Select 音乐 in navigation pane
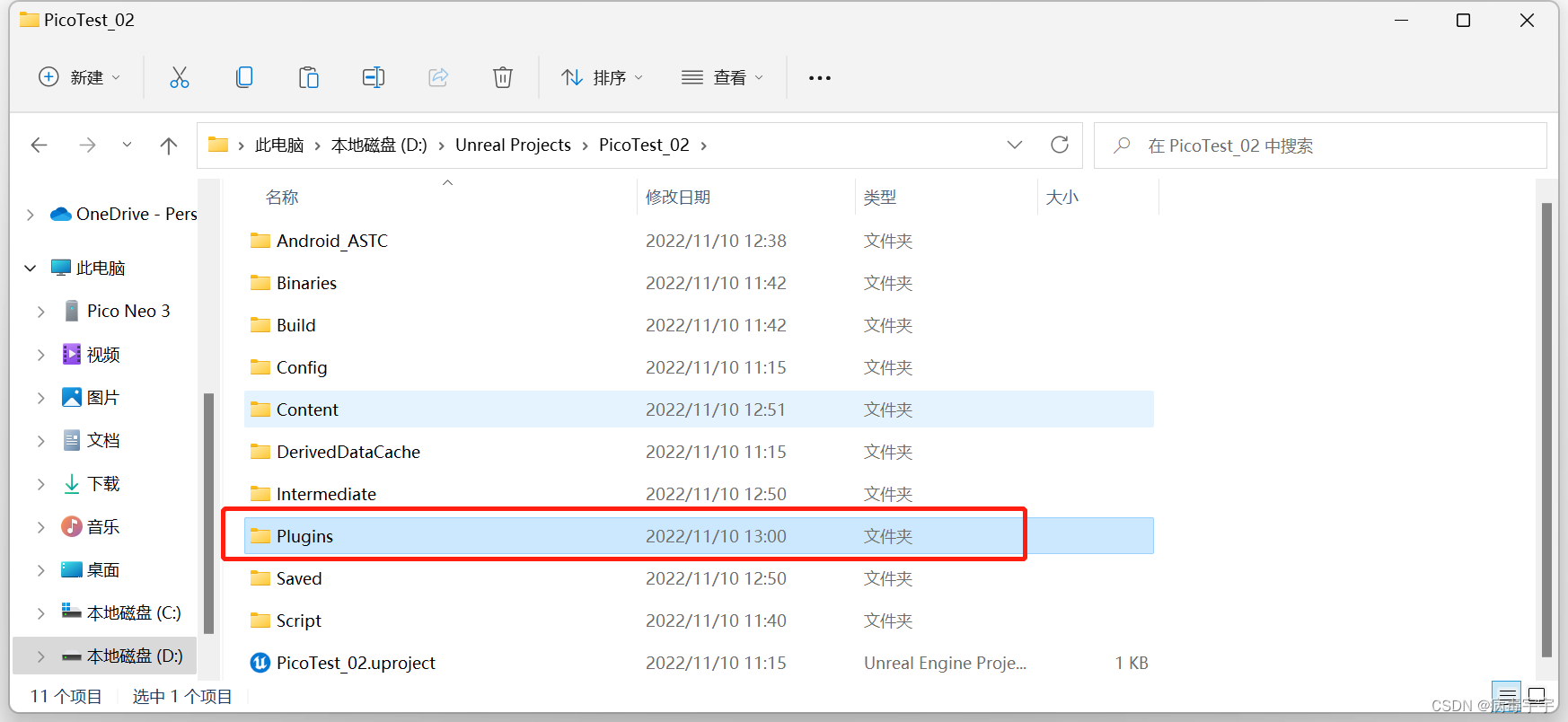 (x=103, y=526)
